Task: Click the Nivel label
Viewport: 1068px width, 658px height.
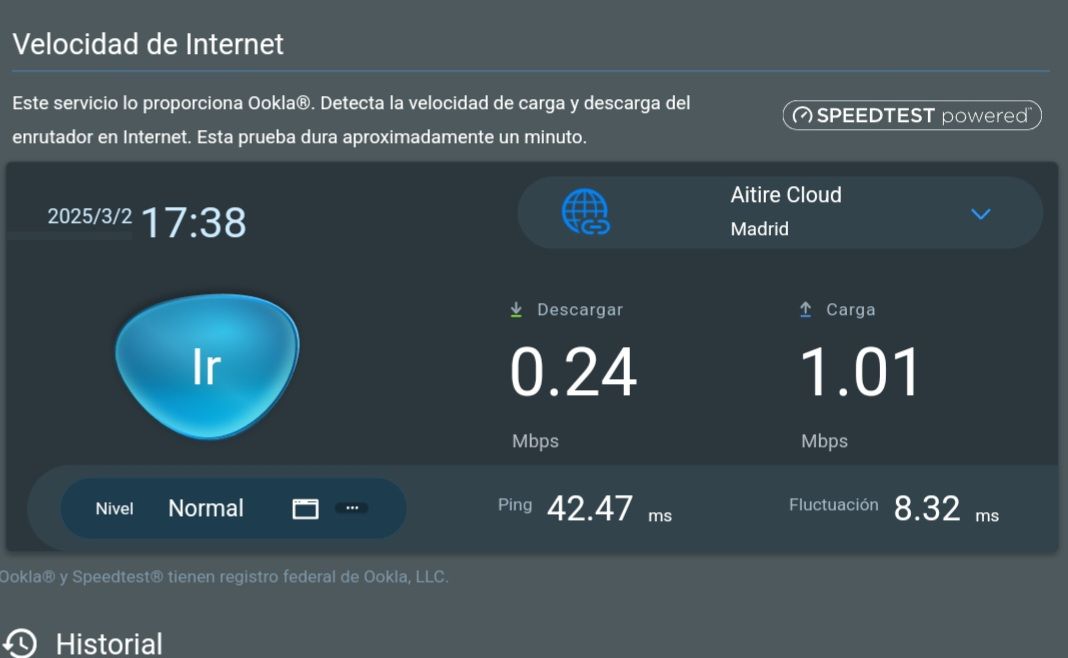Action: pyautogui.click(x=114, y=508)
